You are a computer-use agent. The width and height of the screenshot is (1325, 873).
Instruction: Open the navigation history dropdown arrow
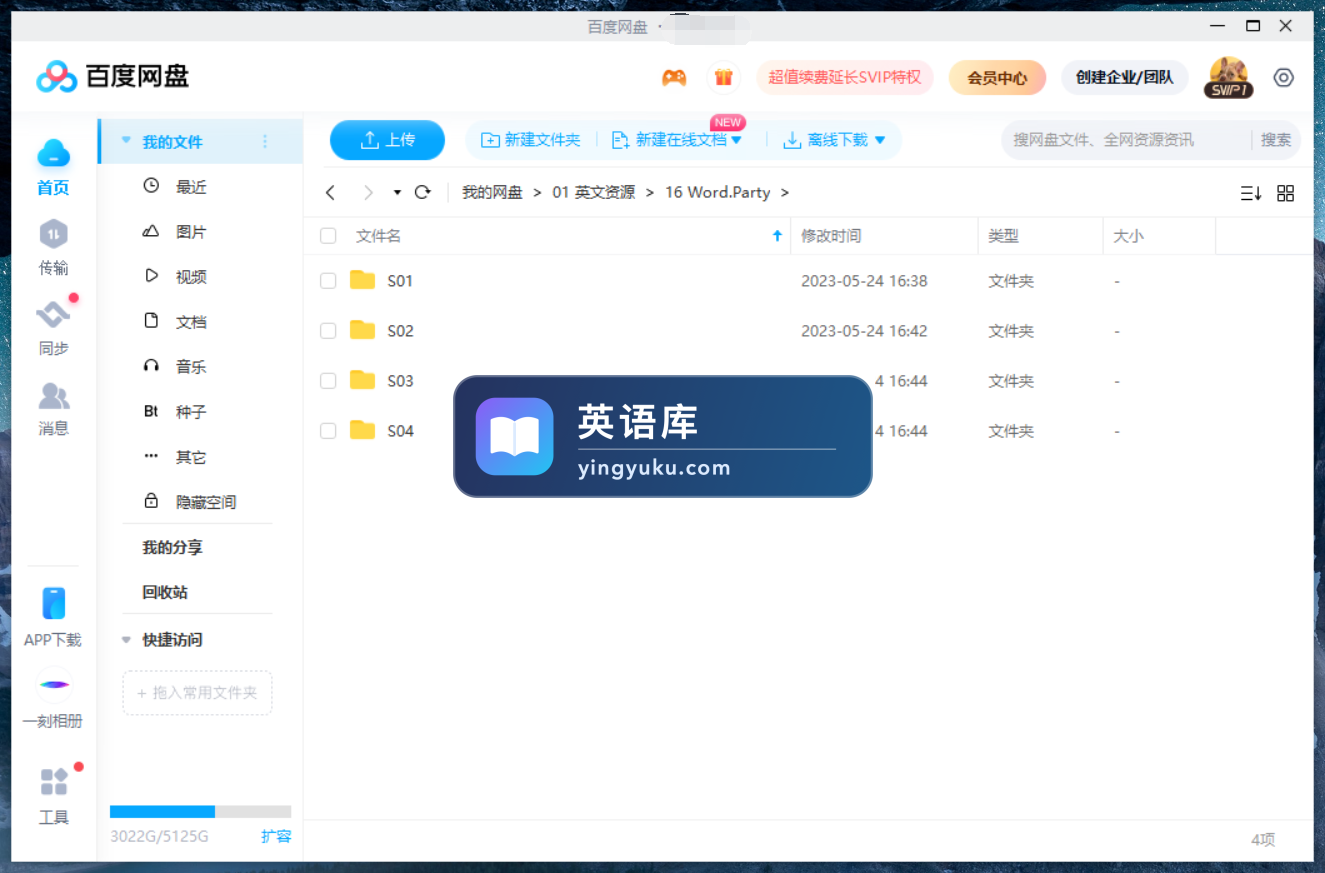397,193
